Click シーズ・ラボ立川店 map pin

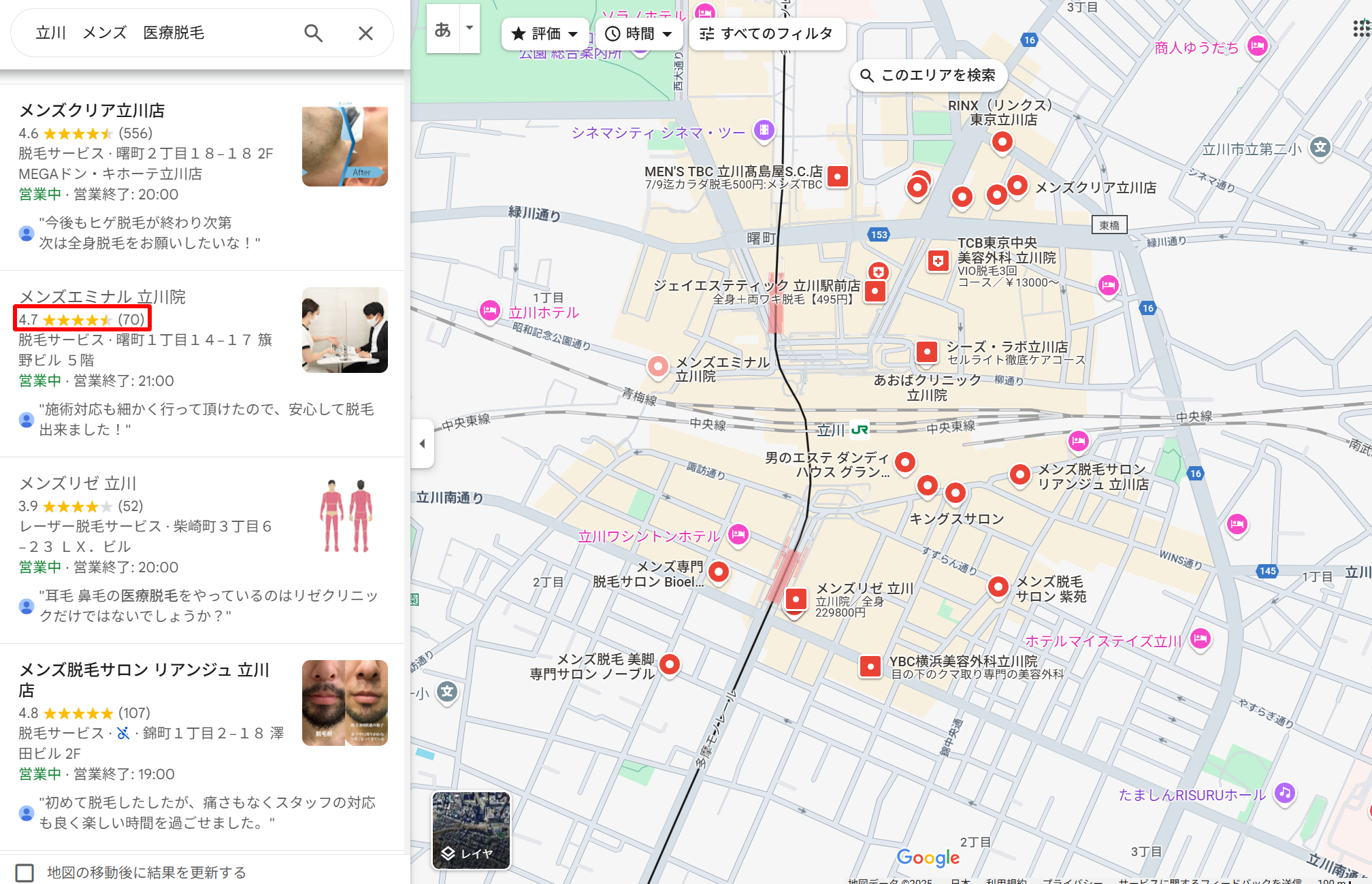[x=927, y=352]
